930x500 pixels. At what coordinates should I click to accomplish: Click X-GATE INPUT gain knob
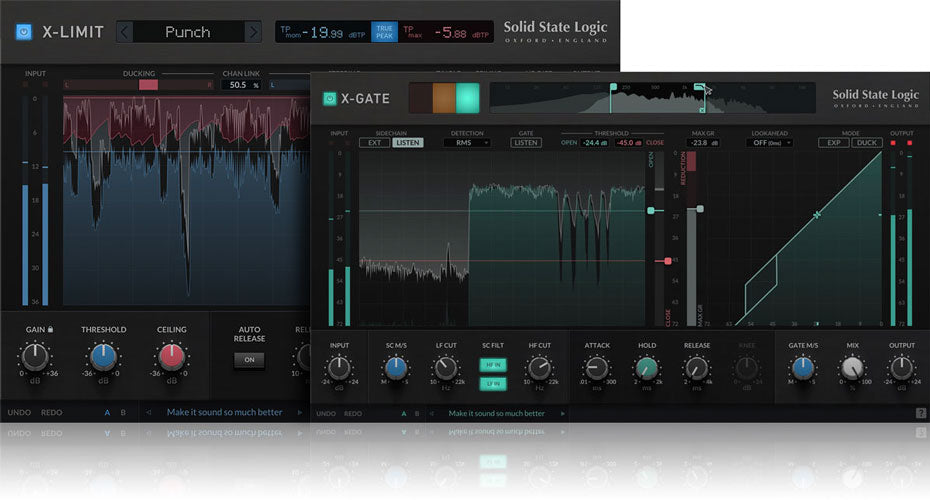[x=339, y=368]
